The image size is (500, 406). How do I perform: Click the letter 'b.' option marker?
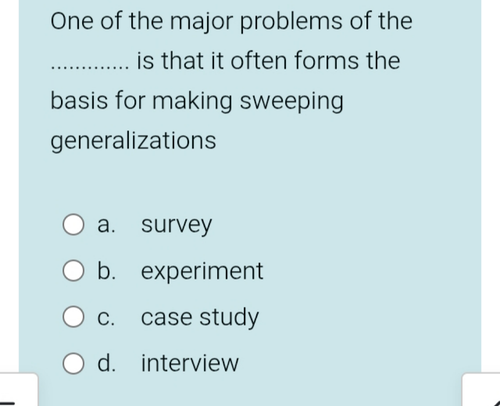(x=107, y=270)
